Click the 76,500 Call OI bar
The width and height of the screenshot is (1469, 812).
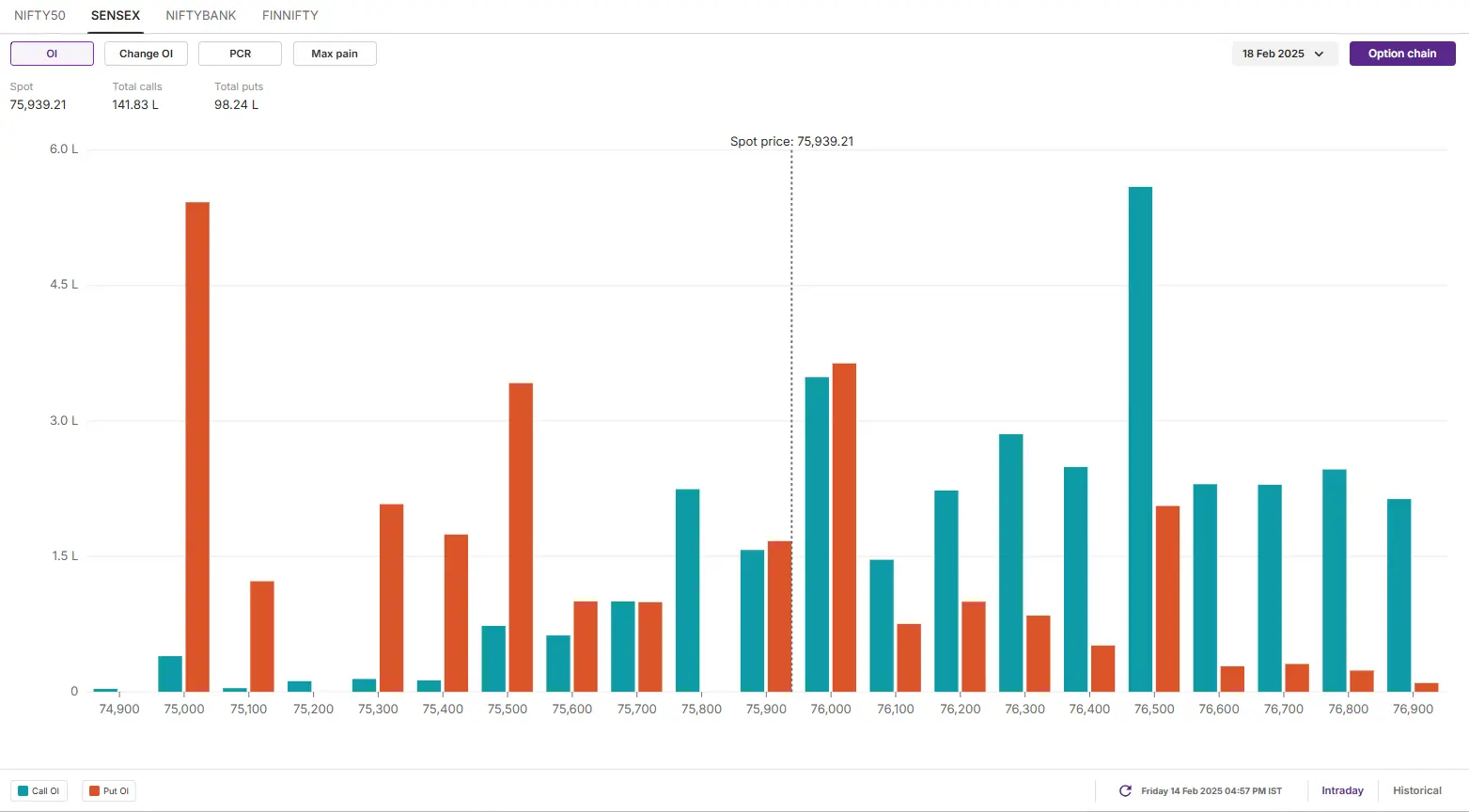click(x=1140, y=440)
